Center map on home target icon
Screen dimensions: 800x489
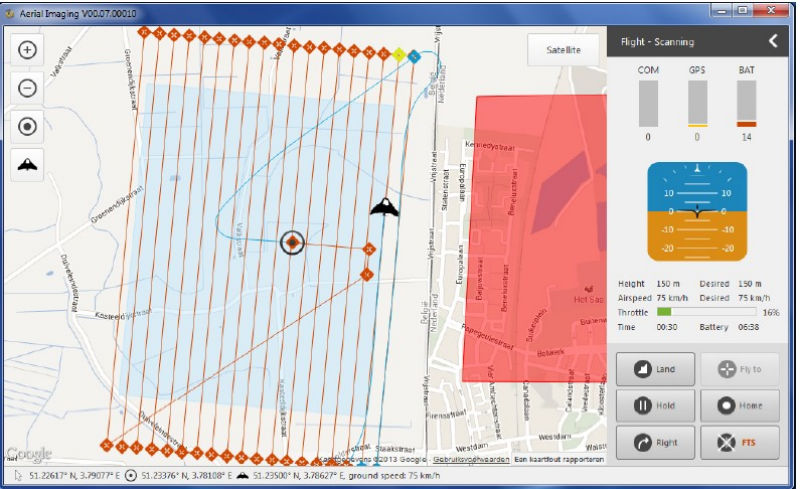coord(27,126)
